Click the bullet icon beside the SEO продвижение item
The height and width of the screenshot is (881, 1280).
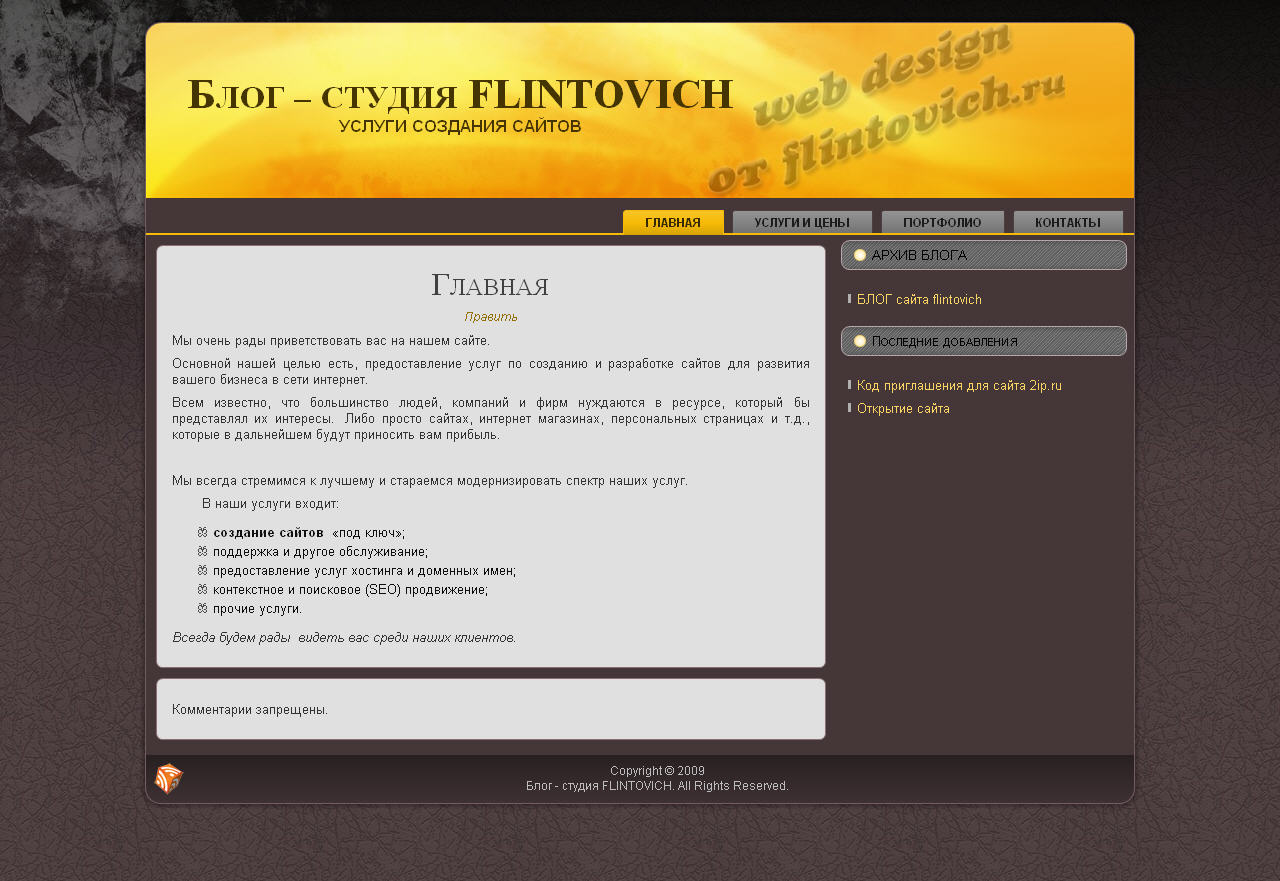202,589
